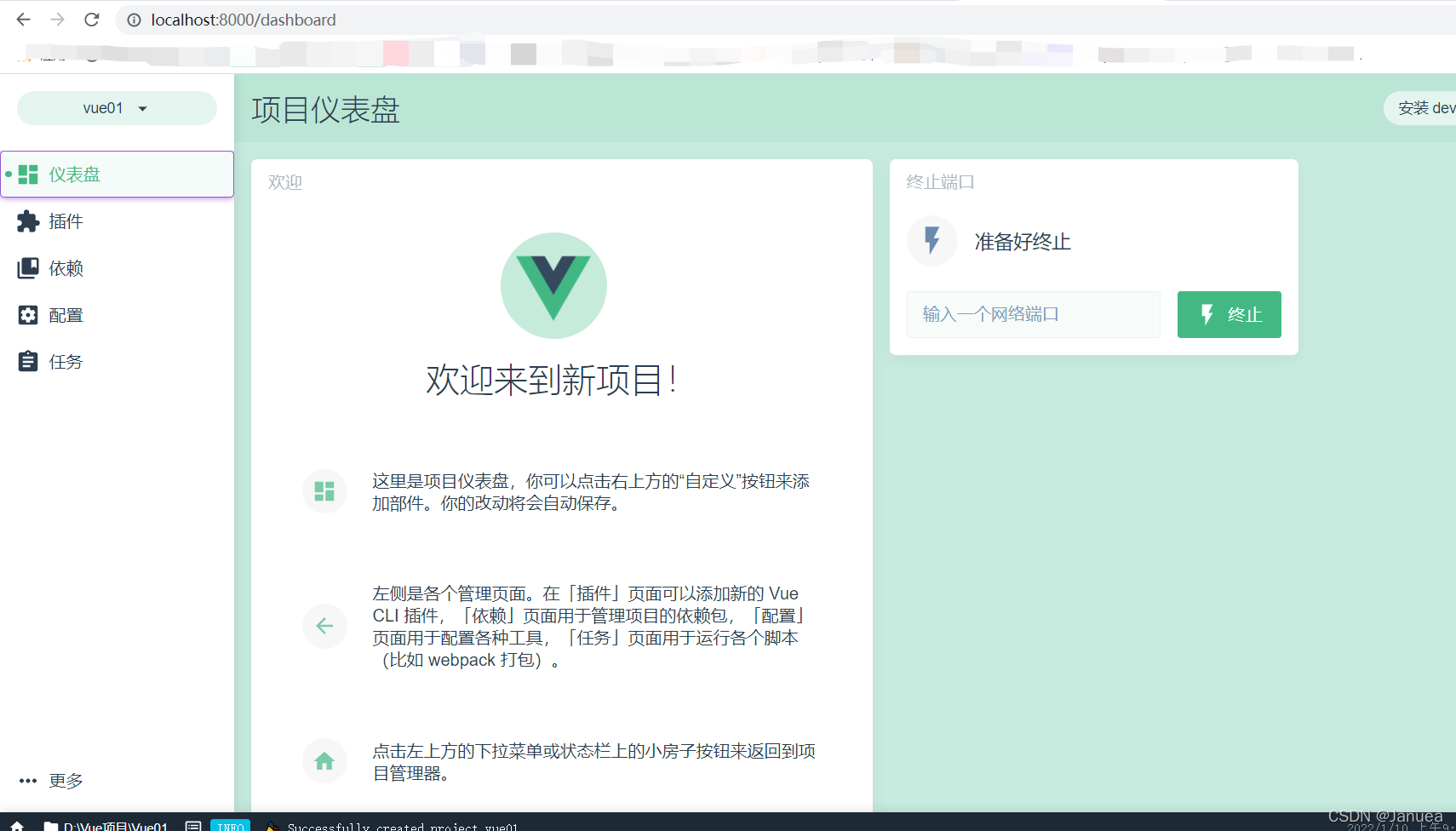Click the dashboard widget icon beside the welcome tip
The height and width of the screenshot is (831, 1456).
324,491
